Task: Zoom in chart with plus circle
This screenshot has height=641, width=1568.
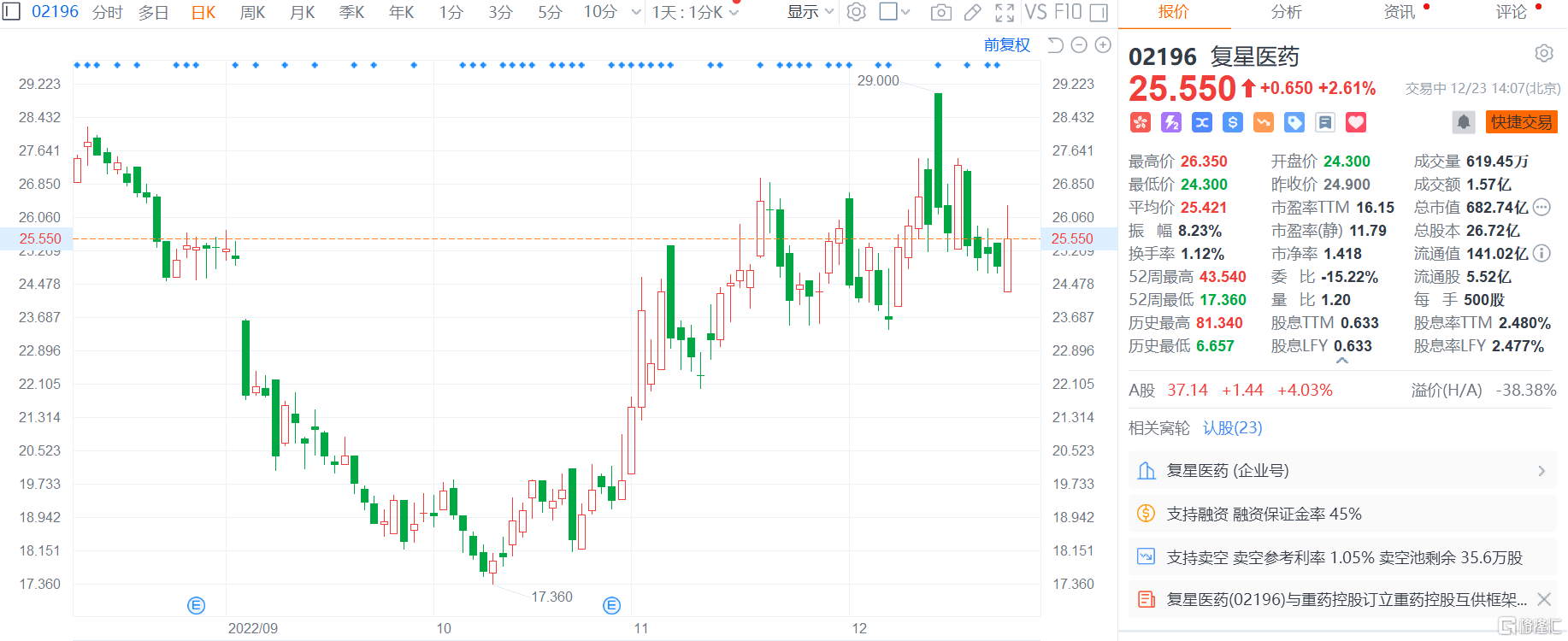Action: 1103,44
